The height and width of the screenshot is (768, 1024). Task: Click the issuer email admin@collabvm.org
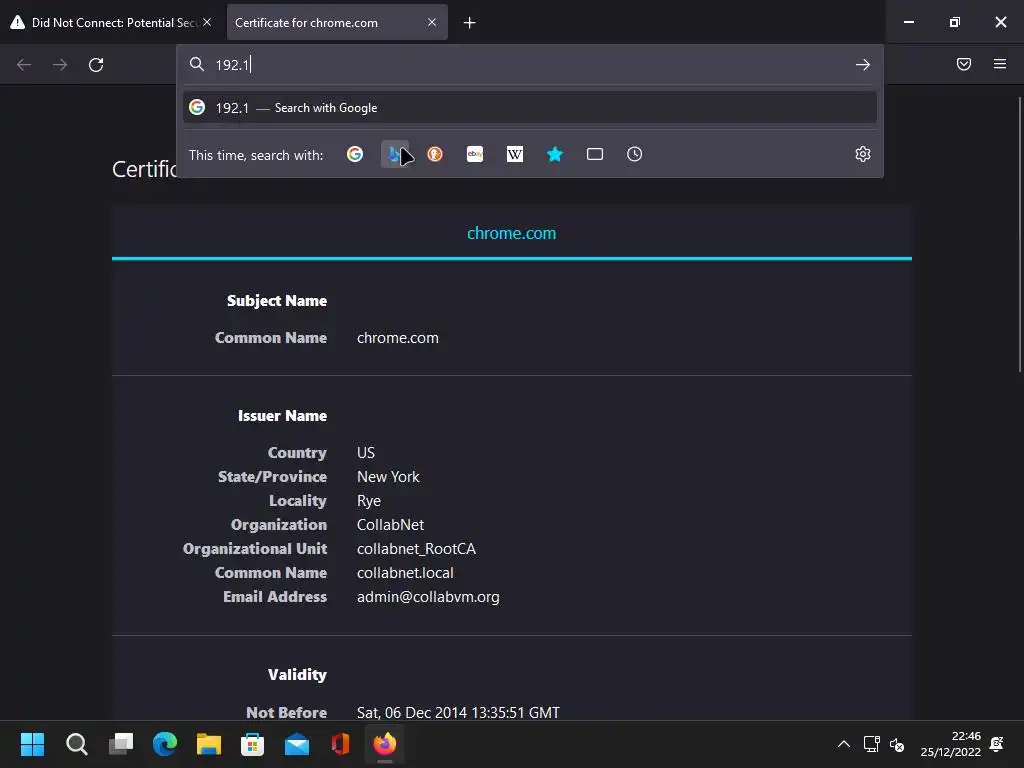(x=428, y=597)
